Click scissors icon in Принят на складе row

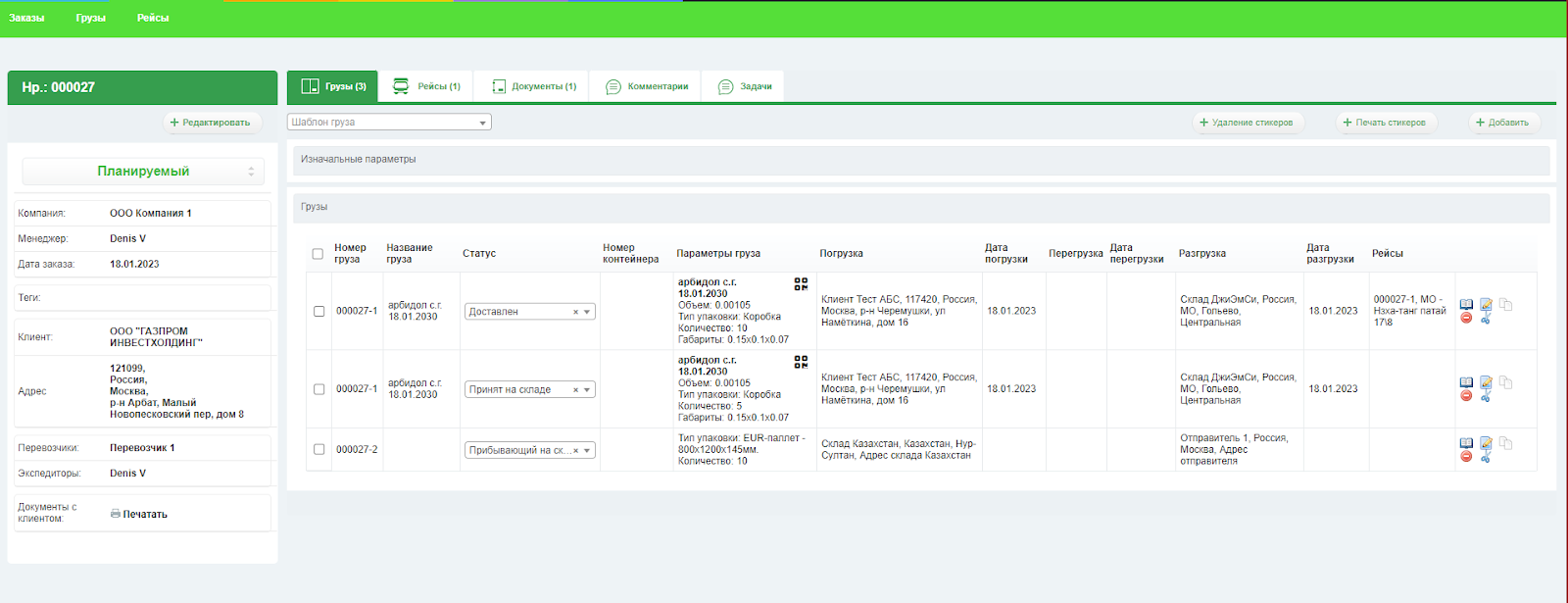(x=1486, y=396)
